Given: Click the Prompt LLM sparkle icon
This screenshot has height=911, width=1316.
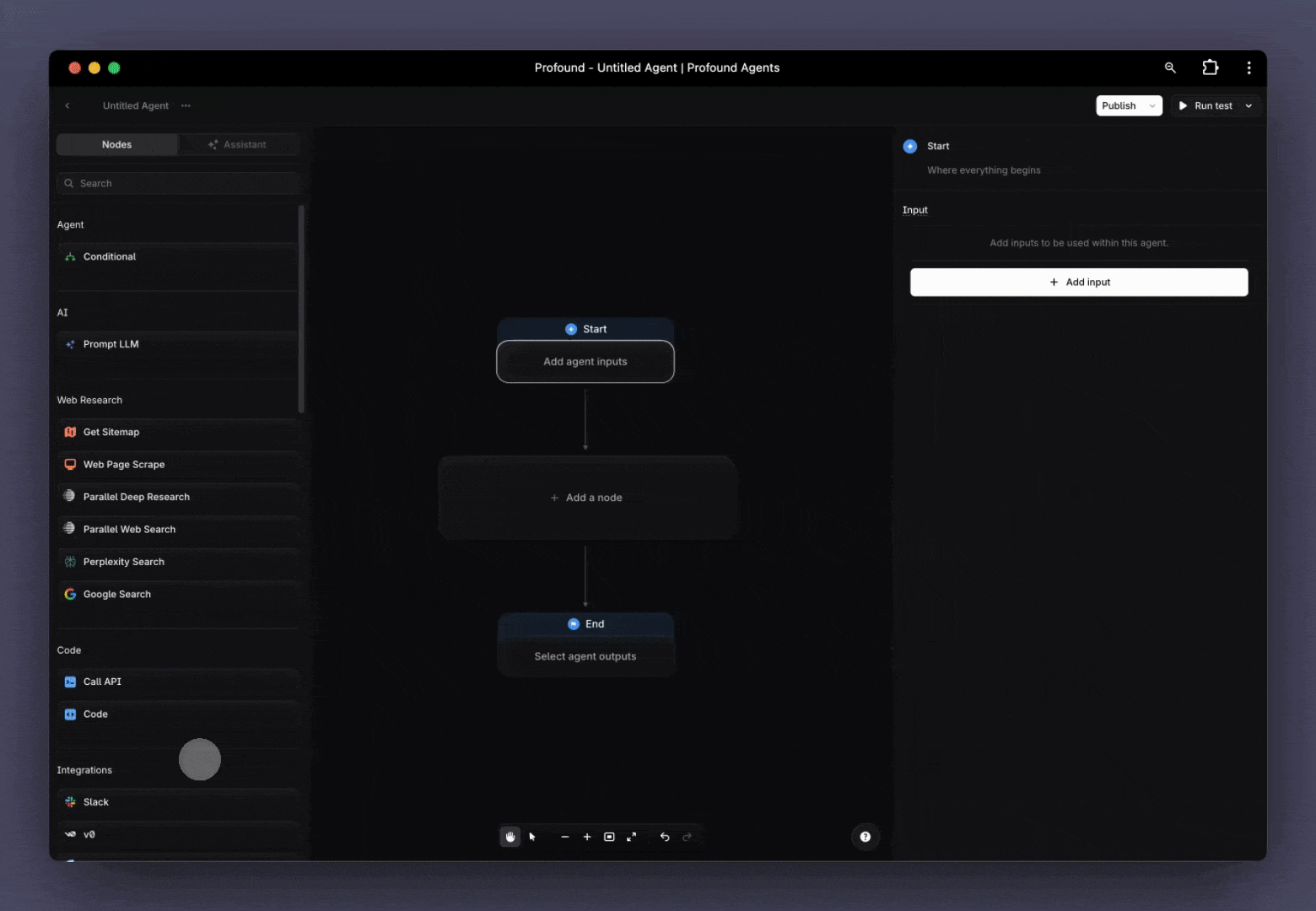Looking at the screenshot, I should coord(70,344).
